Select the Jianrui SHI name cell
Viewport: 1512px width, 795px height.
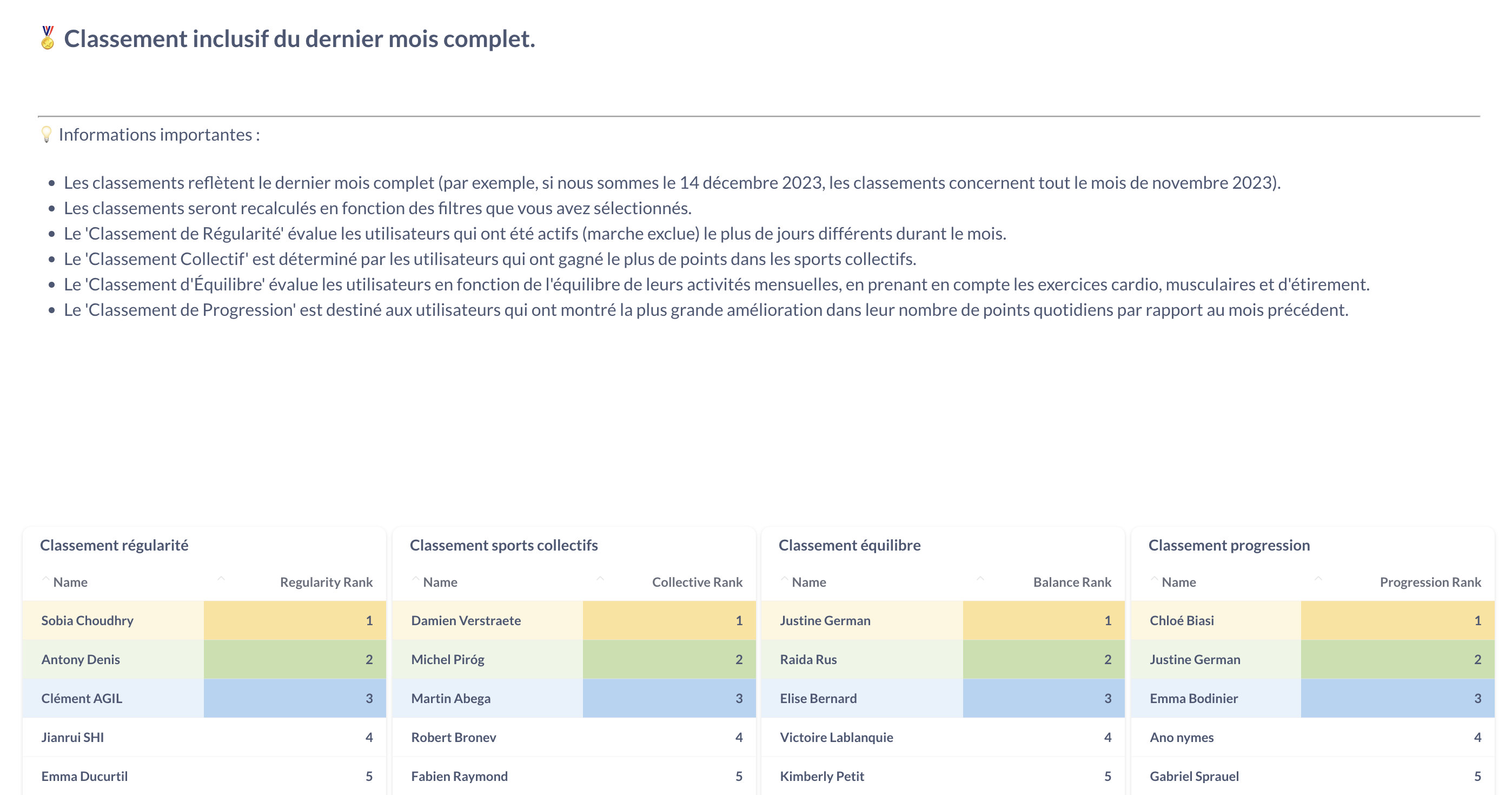pyautogui.click(x=73, y=737)
